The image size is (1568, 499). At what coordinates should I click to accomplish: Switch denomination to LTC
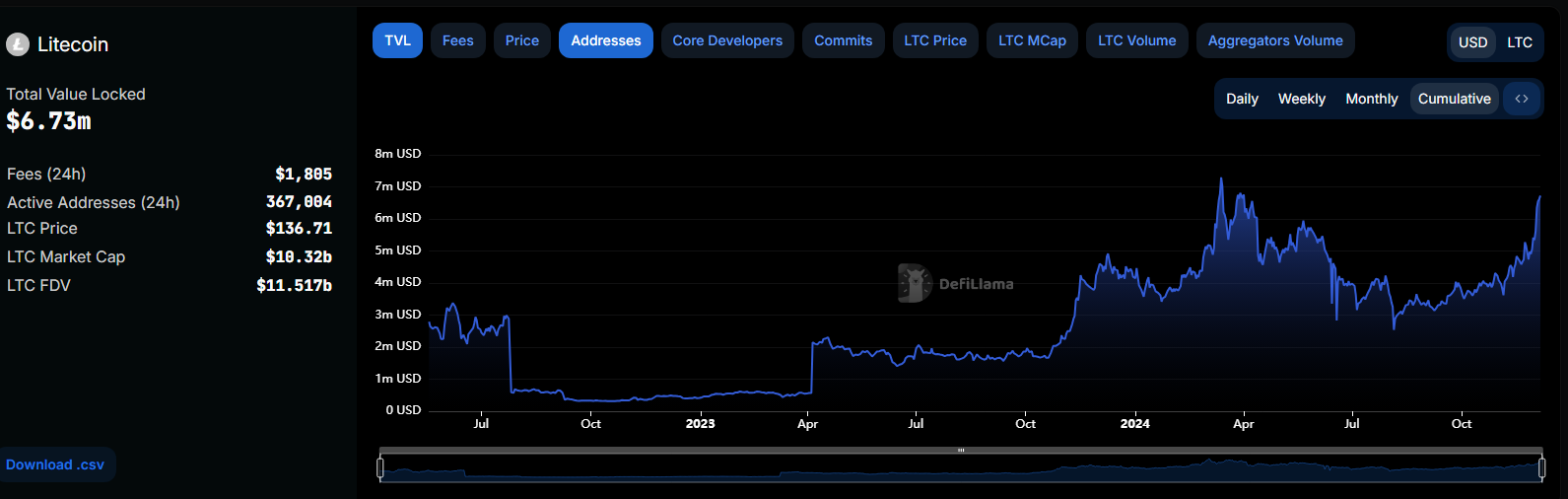click(x=1519, y=42)
